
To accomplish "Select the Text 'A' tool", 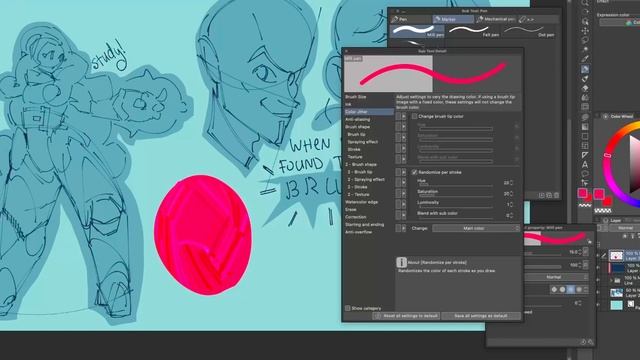I will pos(585,164).
